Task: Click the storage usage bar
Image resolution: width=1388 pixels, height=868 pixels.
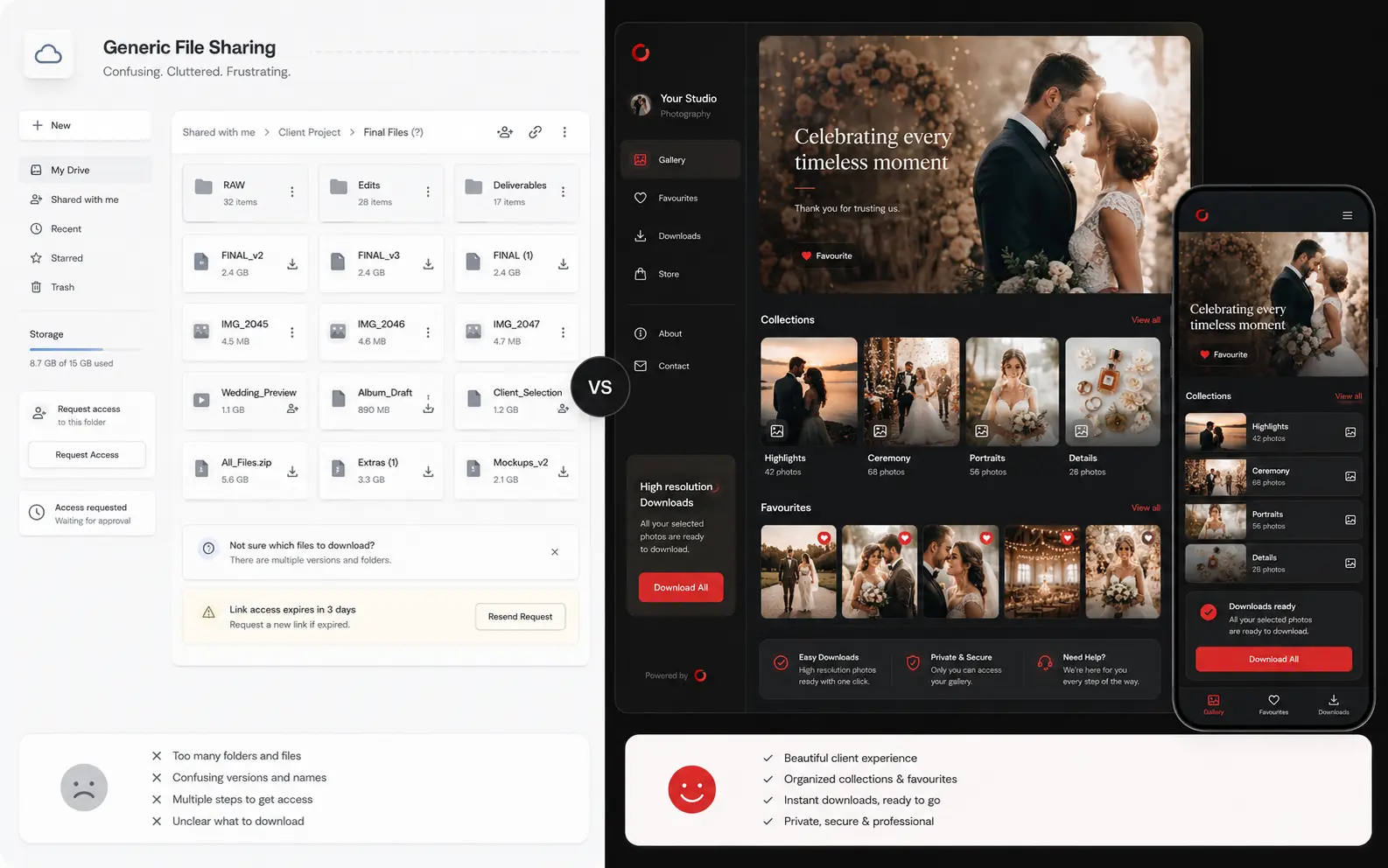Action: [x=85, y=349]
